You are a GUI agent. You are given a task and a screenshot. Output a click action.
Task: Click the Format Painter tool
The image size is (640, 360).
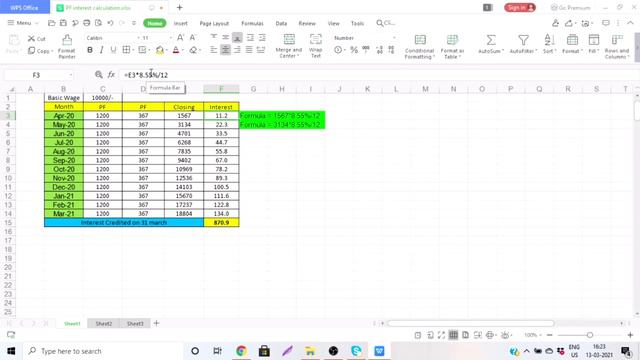67,46
